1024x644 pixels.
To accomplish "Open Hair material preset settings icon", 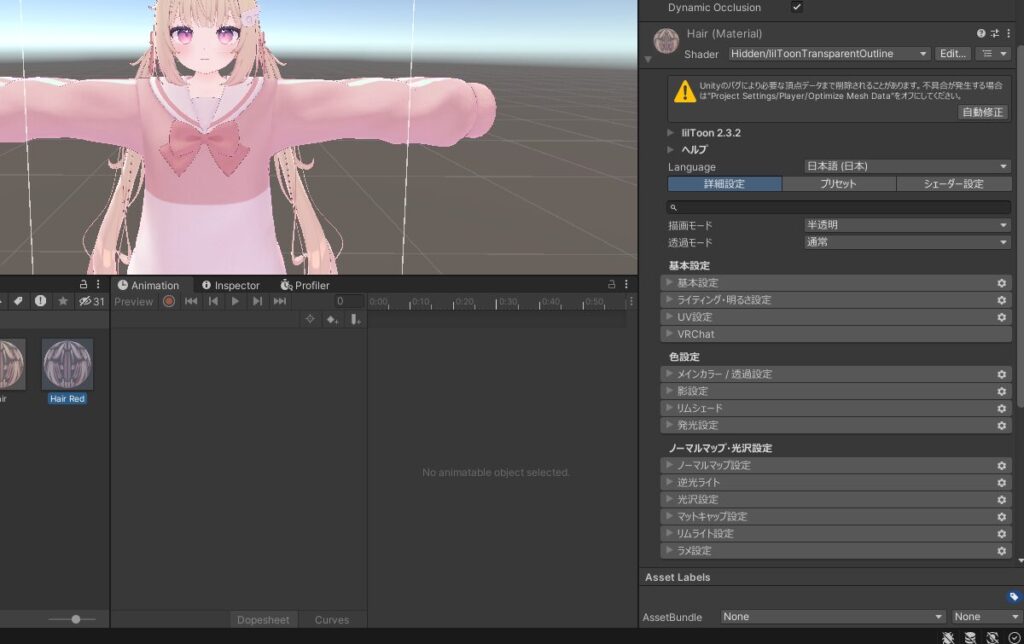I will pyautogui.click(x=995, y=34).
